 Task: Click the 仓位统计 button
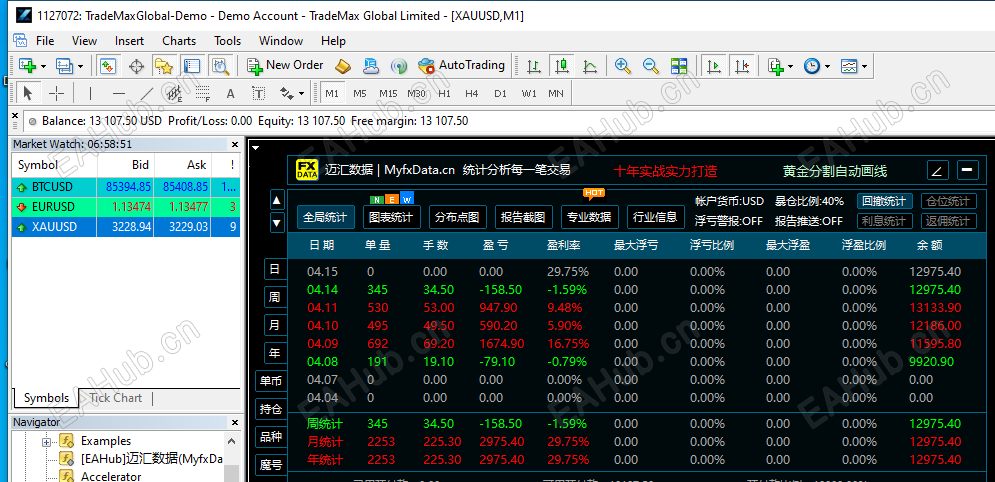[949, 202]
